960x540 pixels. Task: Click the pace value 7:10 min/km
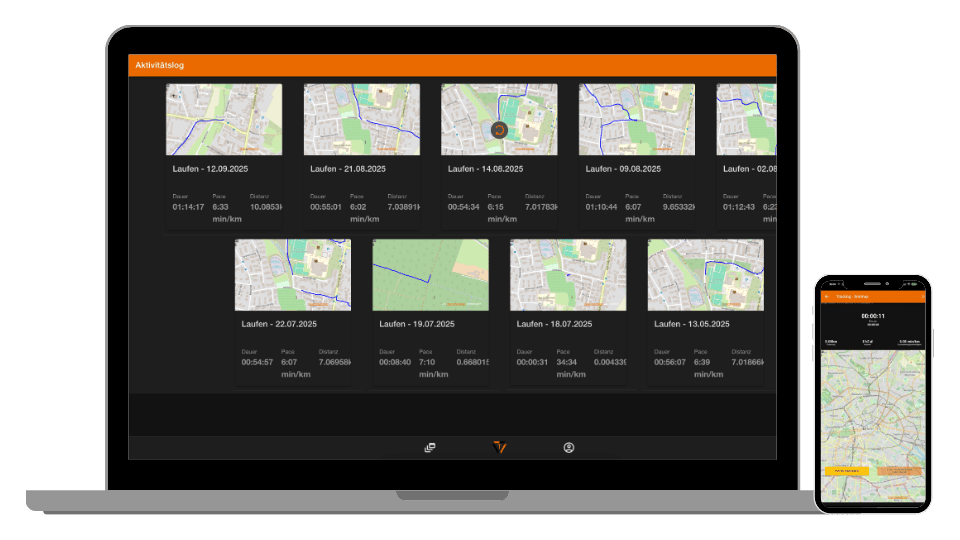click(433, 368)
